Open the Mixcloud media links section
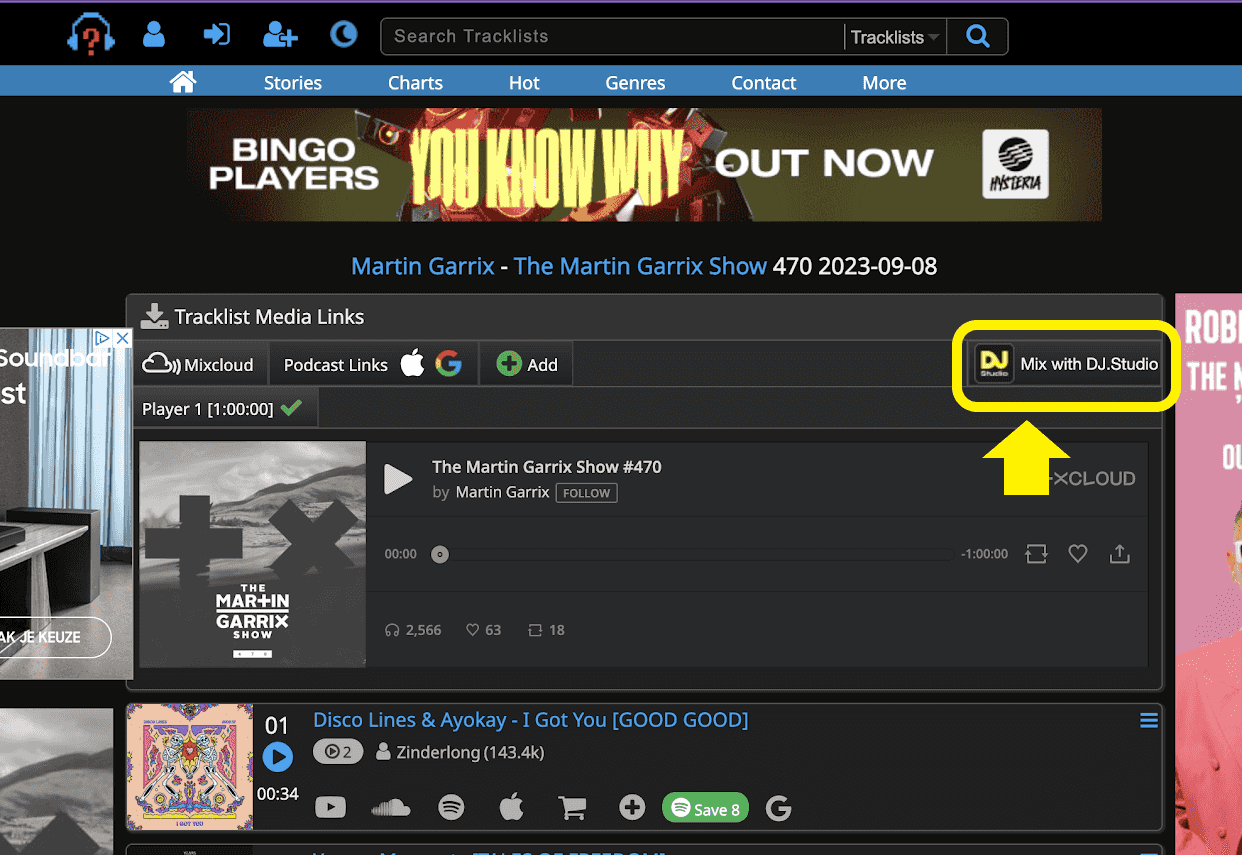This screenshot has height=855, width=1242. (x=199, y=363)
